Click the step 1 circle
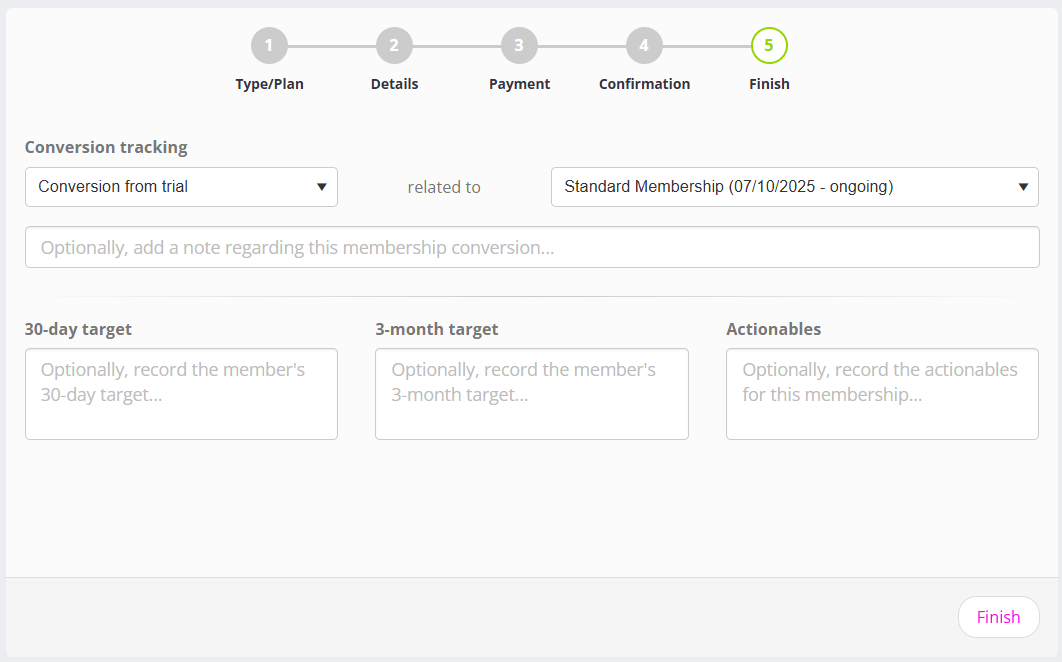Image resolution: width=1062 pixels, height=662 pixels. 269,45
